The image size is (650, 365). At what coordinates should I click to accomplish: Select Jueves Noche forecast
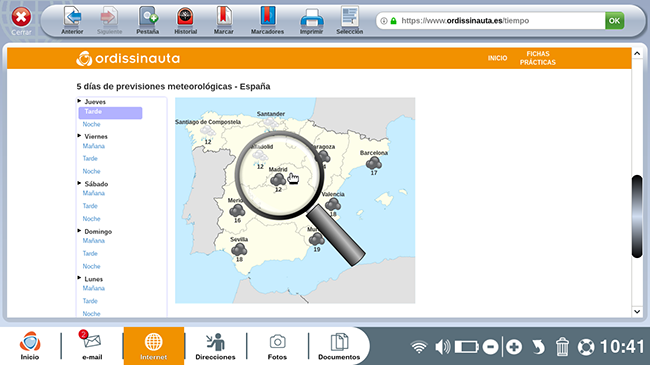click(x=91, y=124)
